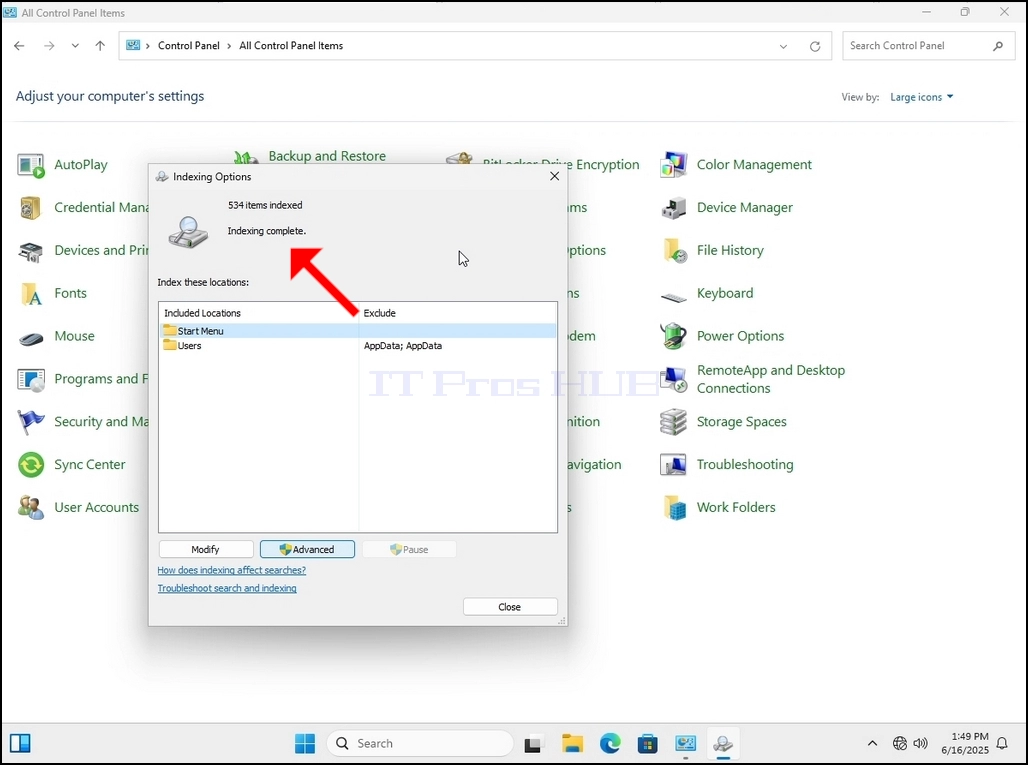Open the User Accounts icon

[x=30, y=507]
